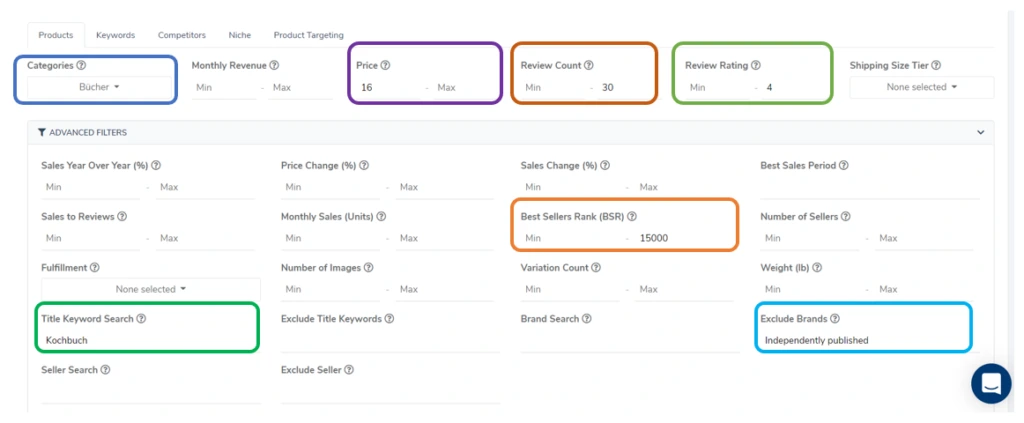This screenshot has width=1024, height=423.
Task: Open the chat support bubble
Action: 991,383
